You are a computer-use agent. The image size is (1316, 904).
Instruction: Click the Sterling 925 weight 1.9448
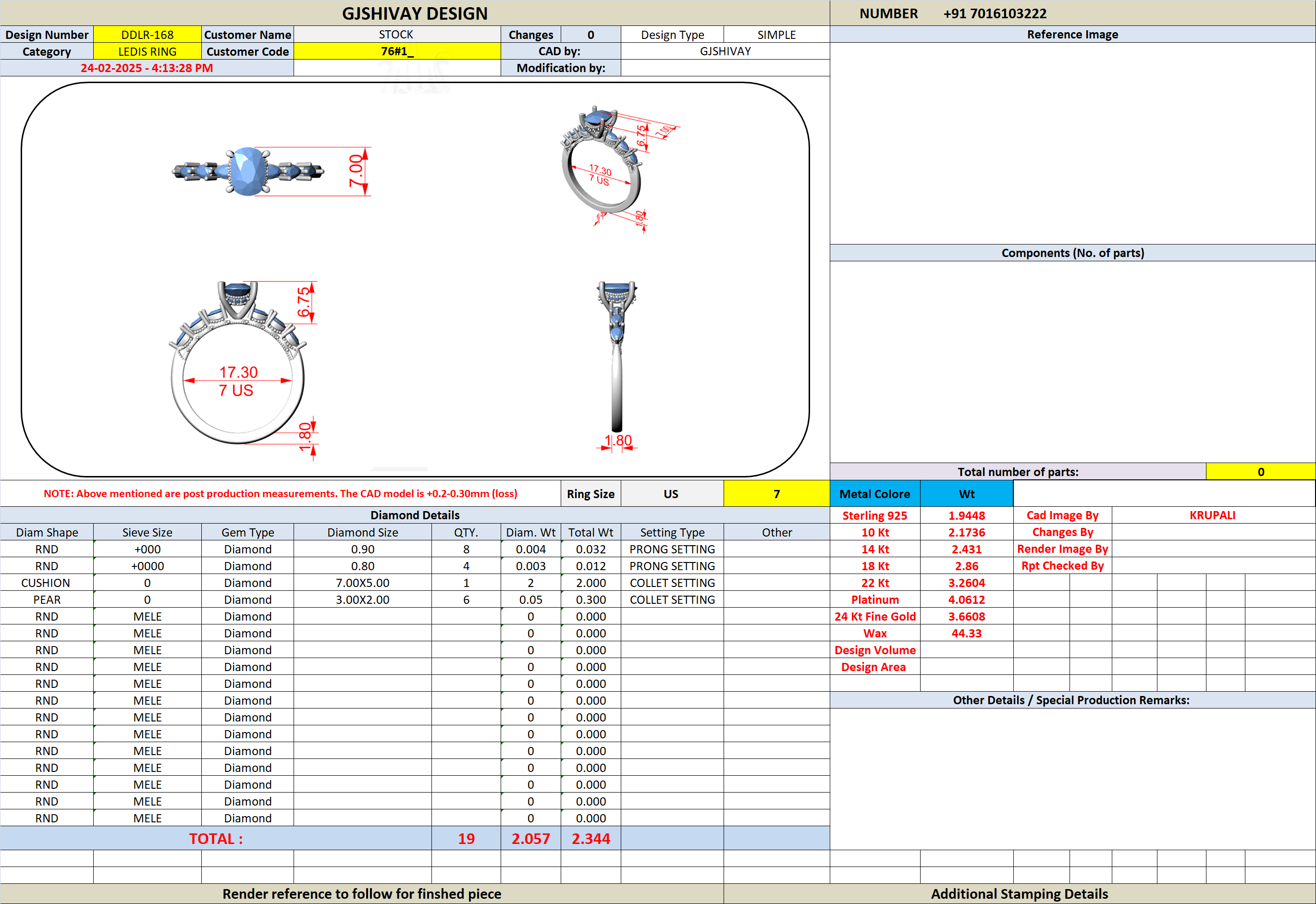coord(967,515)
